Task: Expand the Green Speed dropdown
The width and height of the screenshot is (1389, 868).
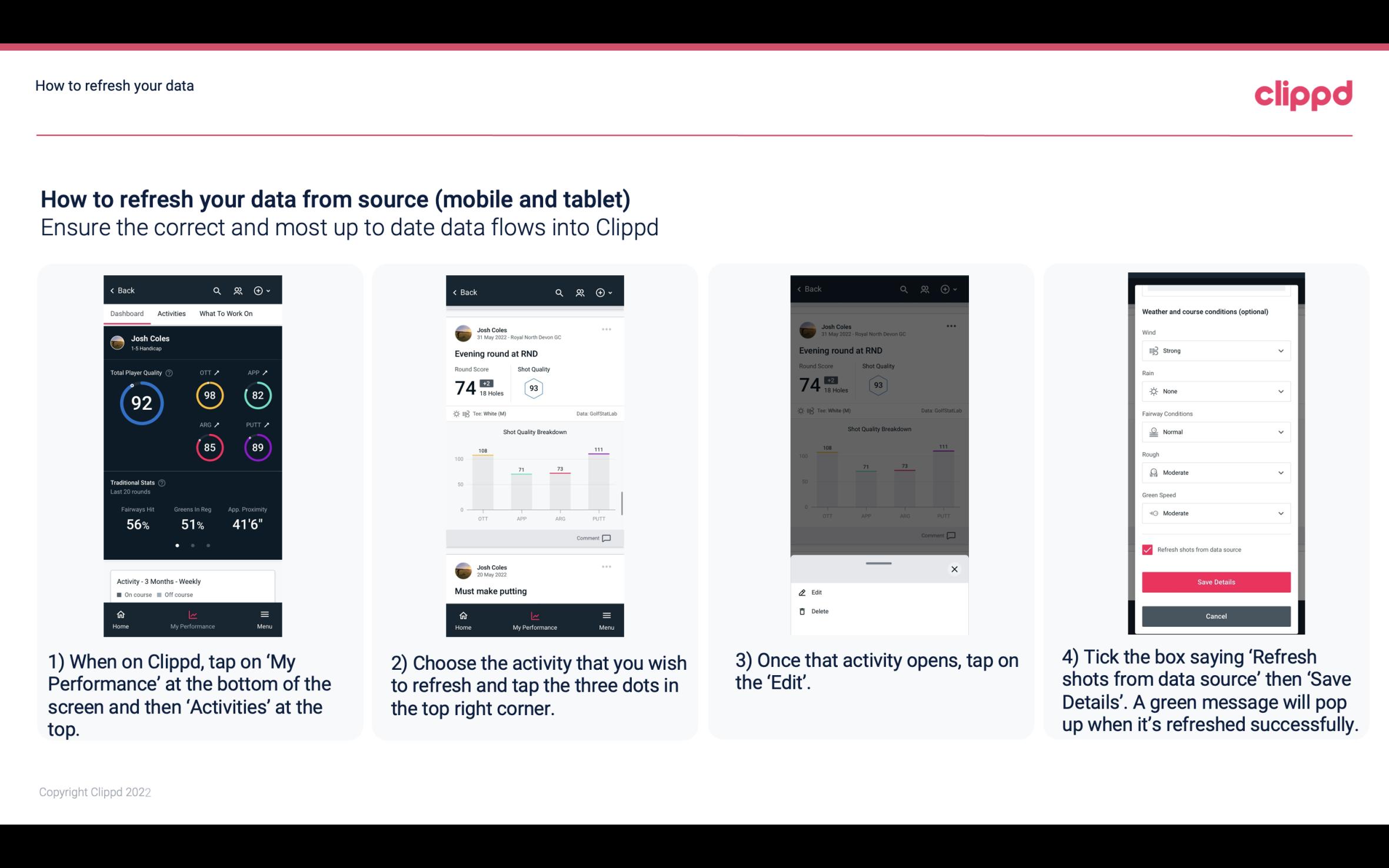Action: click(1214, 513)
